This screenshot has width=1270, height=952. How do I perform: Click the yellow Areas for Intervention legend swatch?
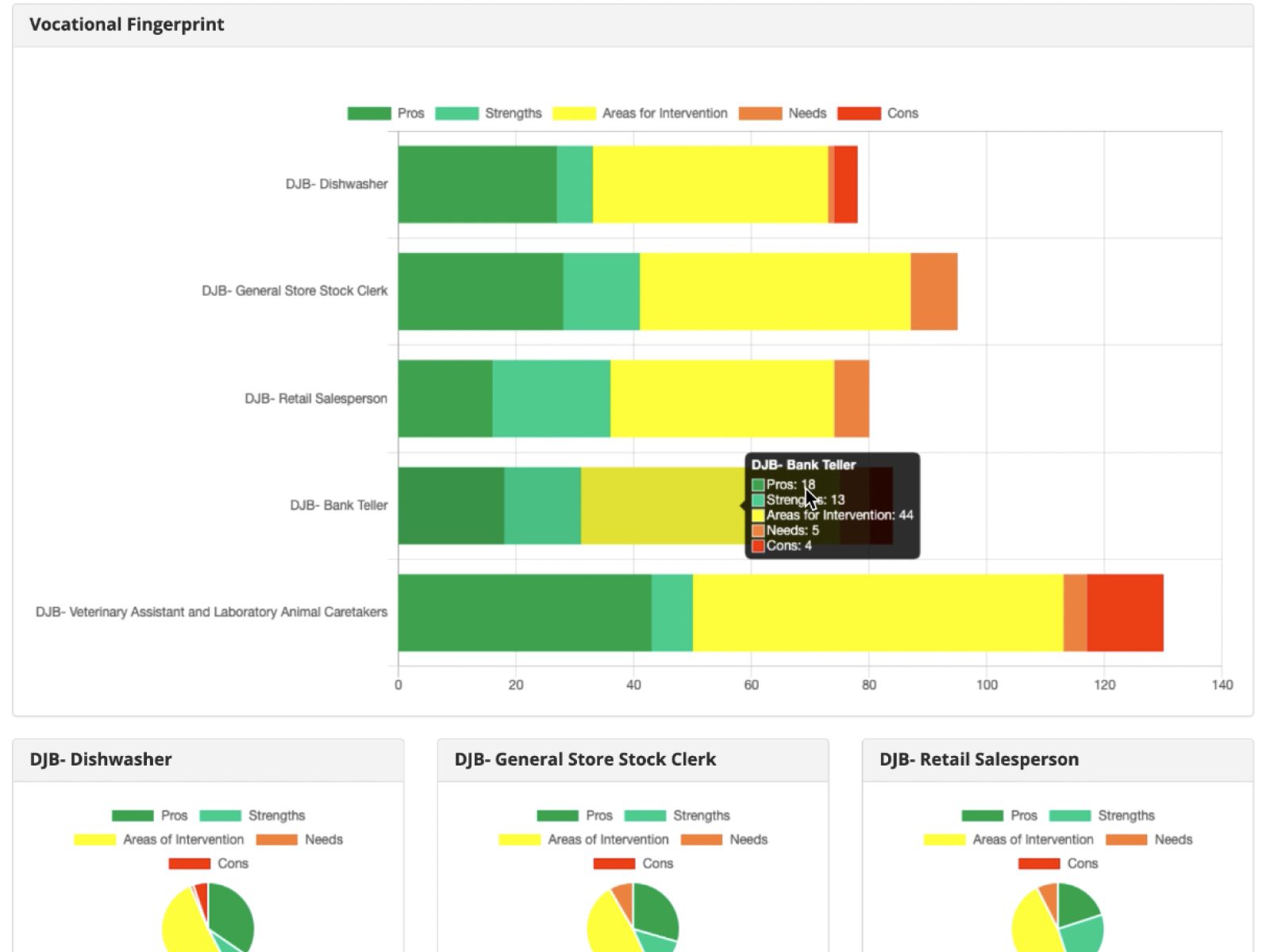coord(573,113)
